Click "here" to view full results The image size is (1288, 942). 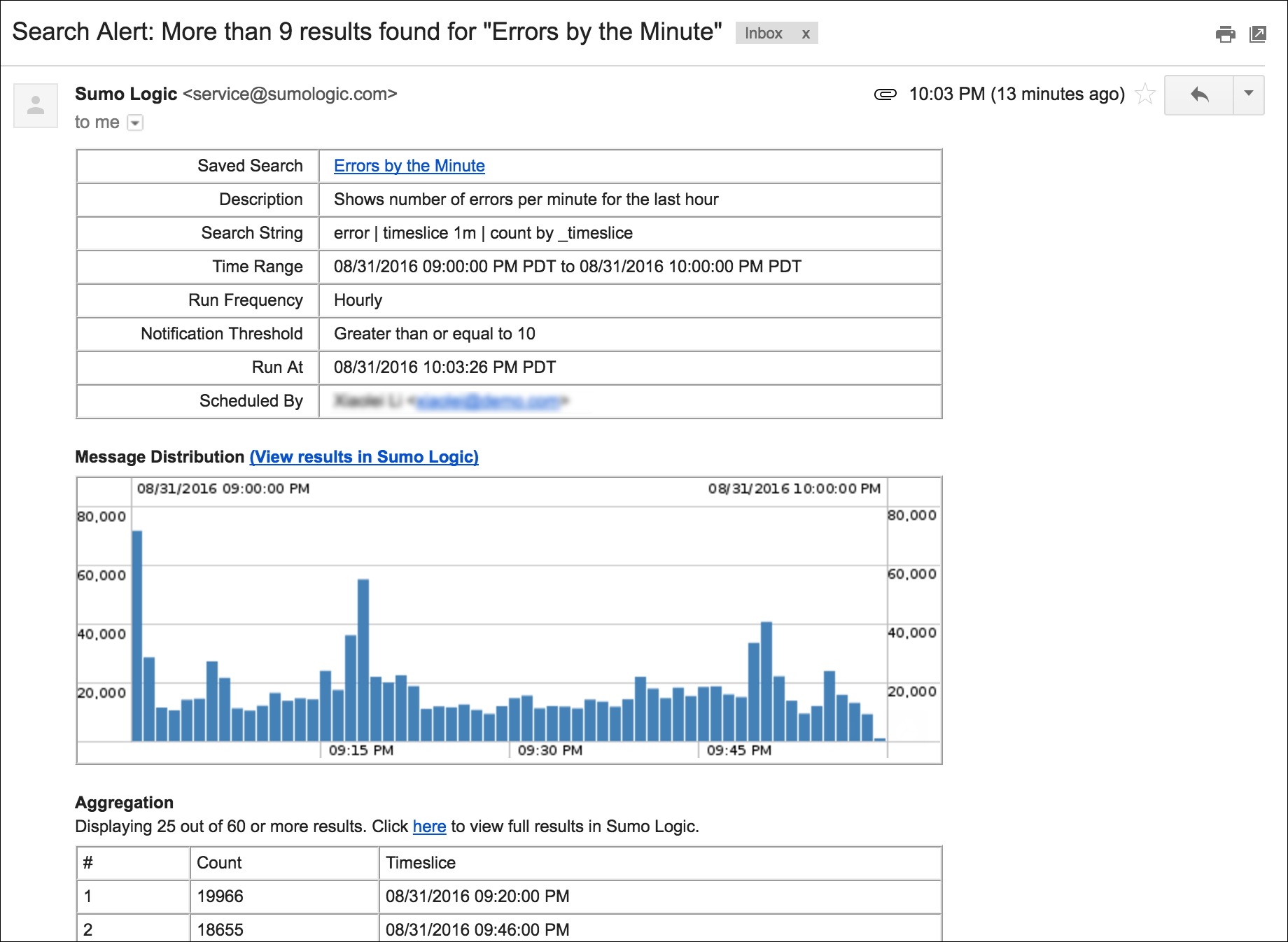(429, 827)
